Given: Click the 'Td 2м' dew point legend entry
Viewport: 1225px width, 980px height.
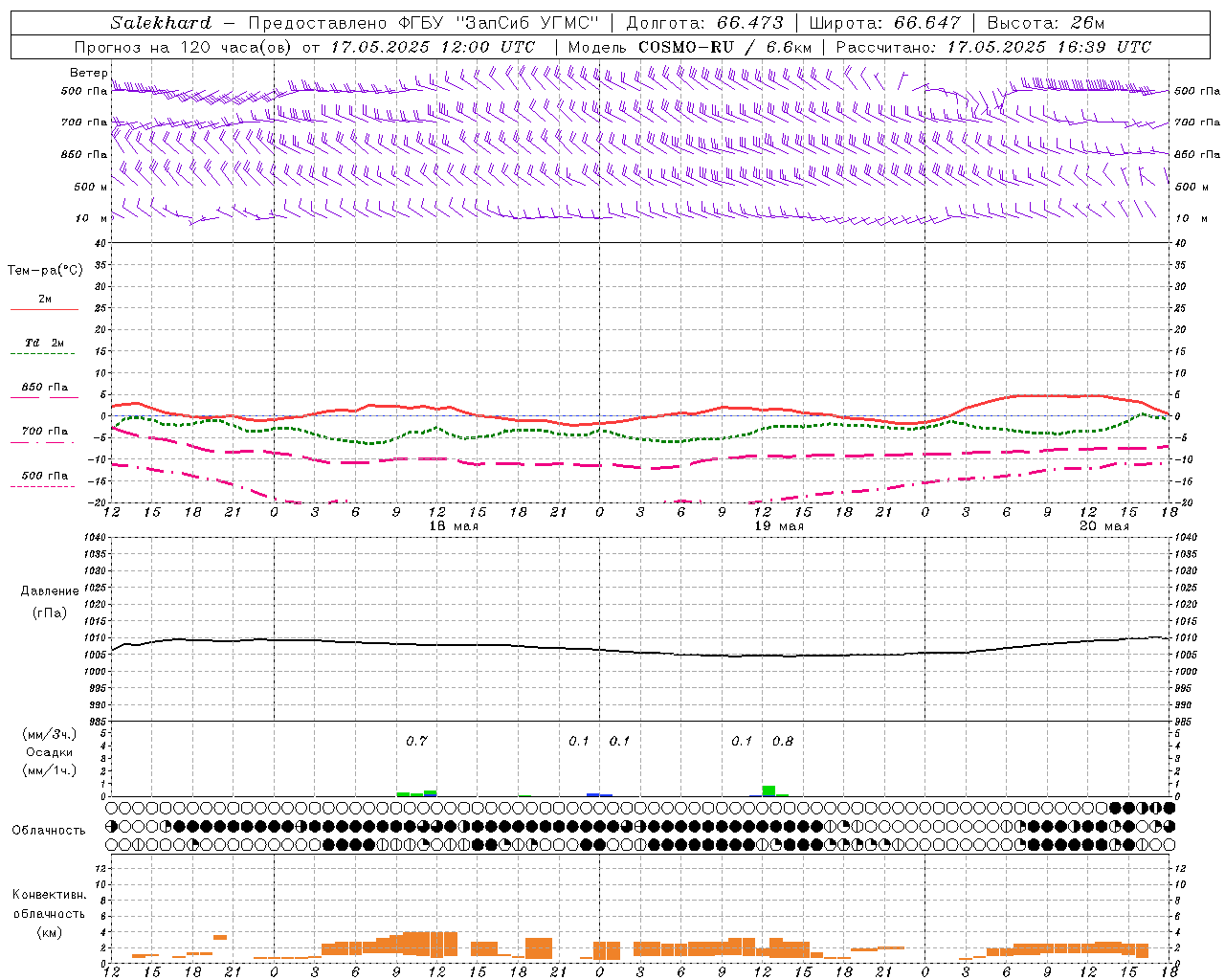Looking at the screenshot, I should pyautogui.click(x=44, y=343).
